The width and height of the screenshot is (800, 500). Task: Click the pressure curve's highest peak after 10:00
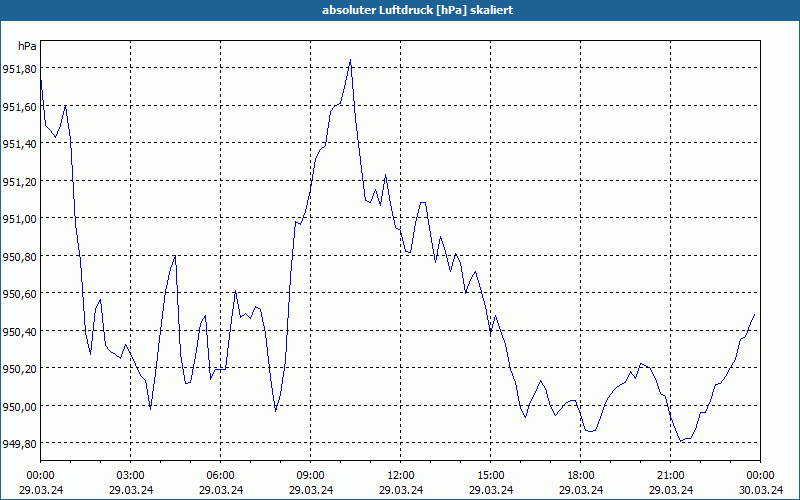351,60
